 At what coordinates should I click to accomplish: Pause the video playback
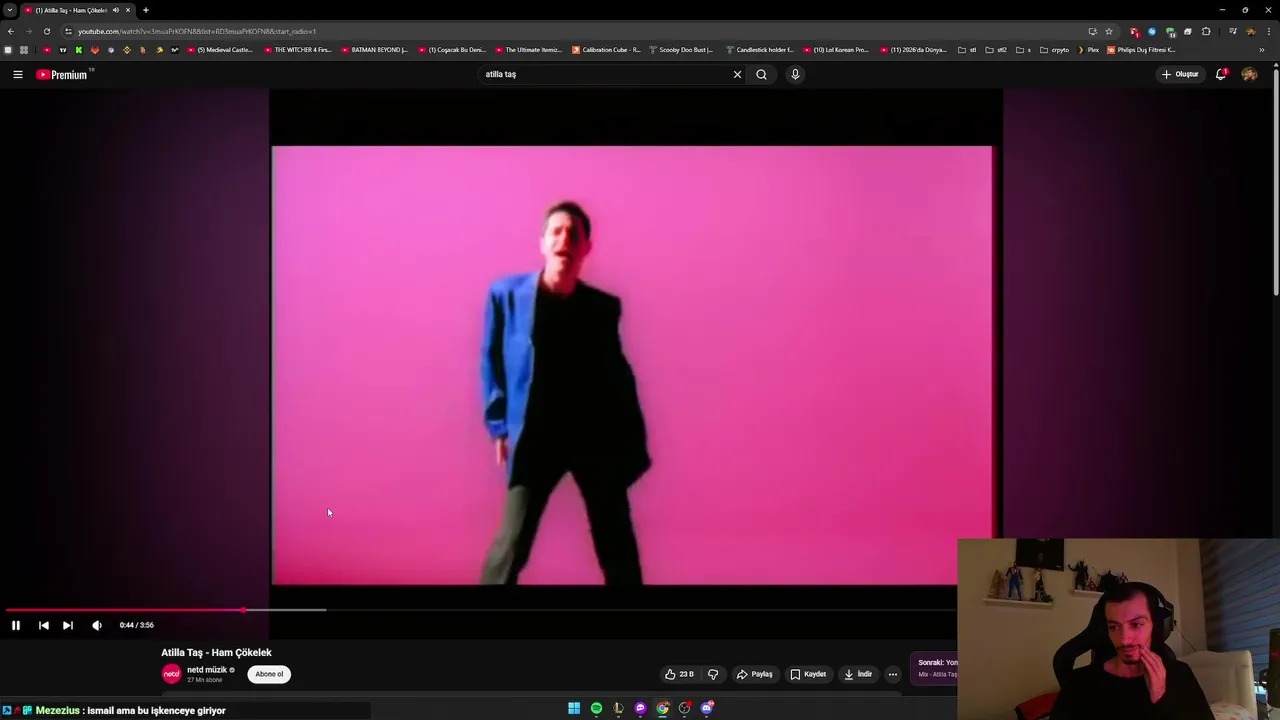[x=16, y=625]
